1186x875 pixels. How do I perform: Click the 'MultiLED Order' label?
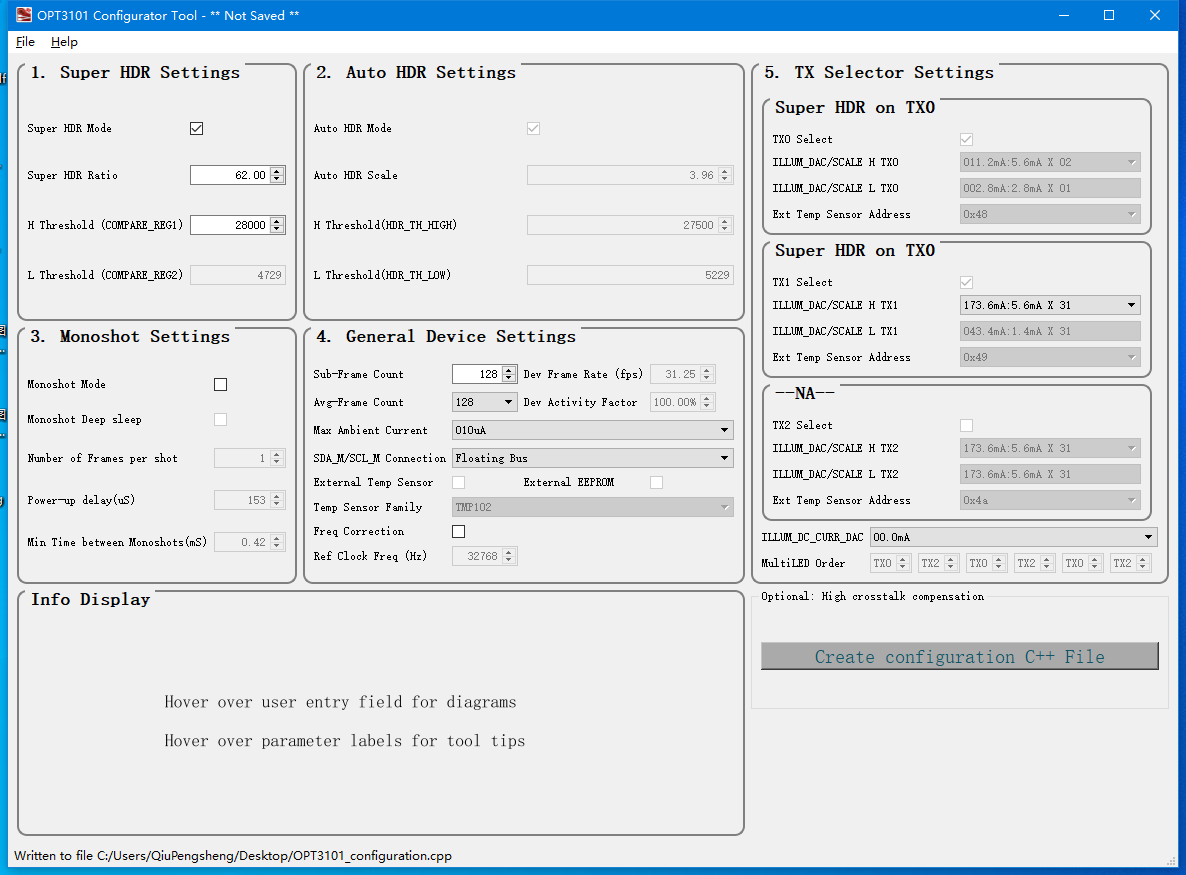(803, 563)
